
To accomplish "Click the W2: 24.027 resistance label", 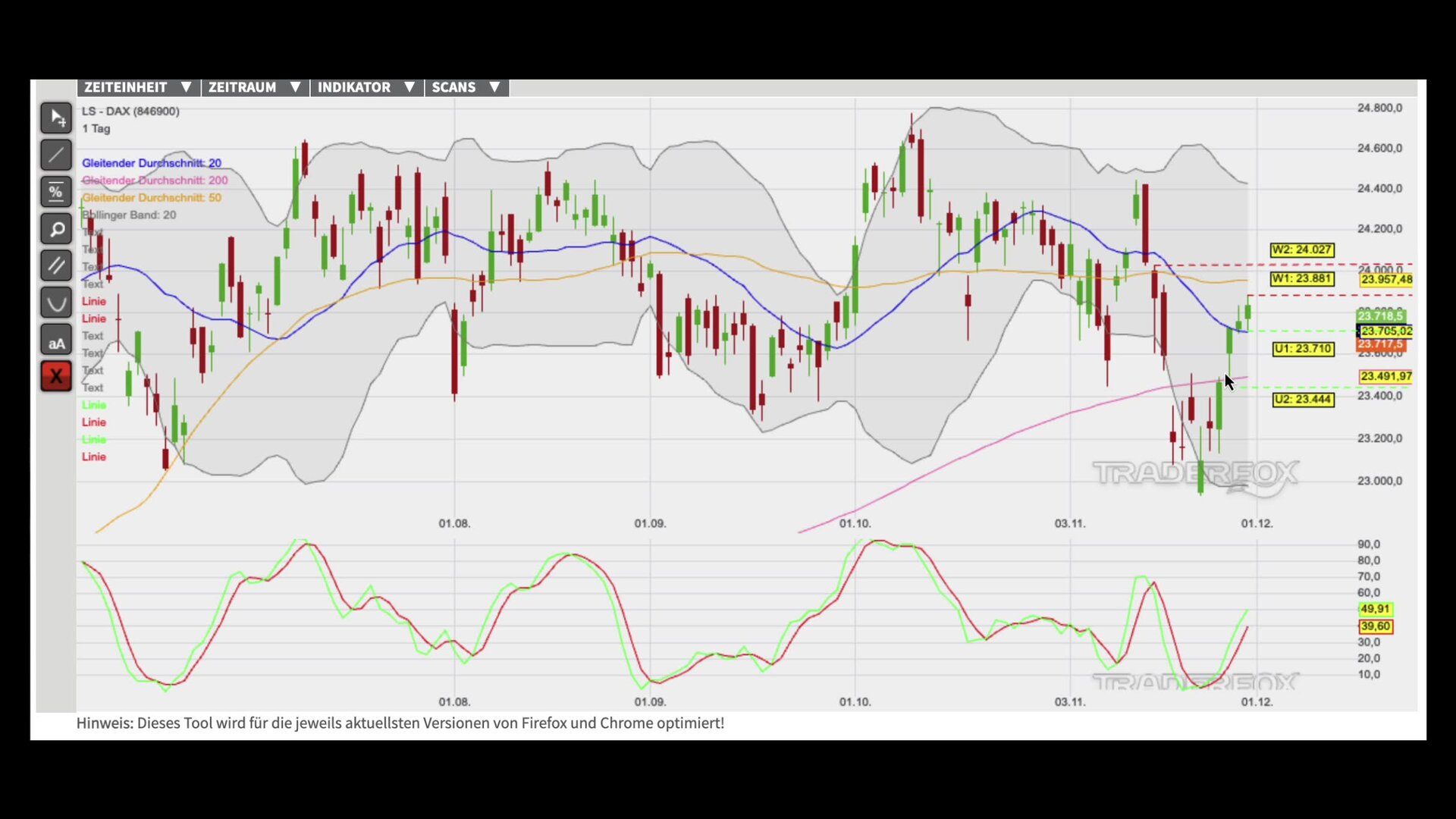I will (x=1301, y=249).
